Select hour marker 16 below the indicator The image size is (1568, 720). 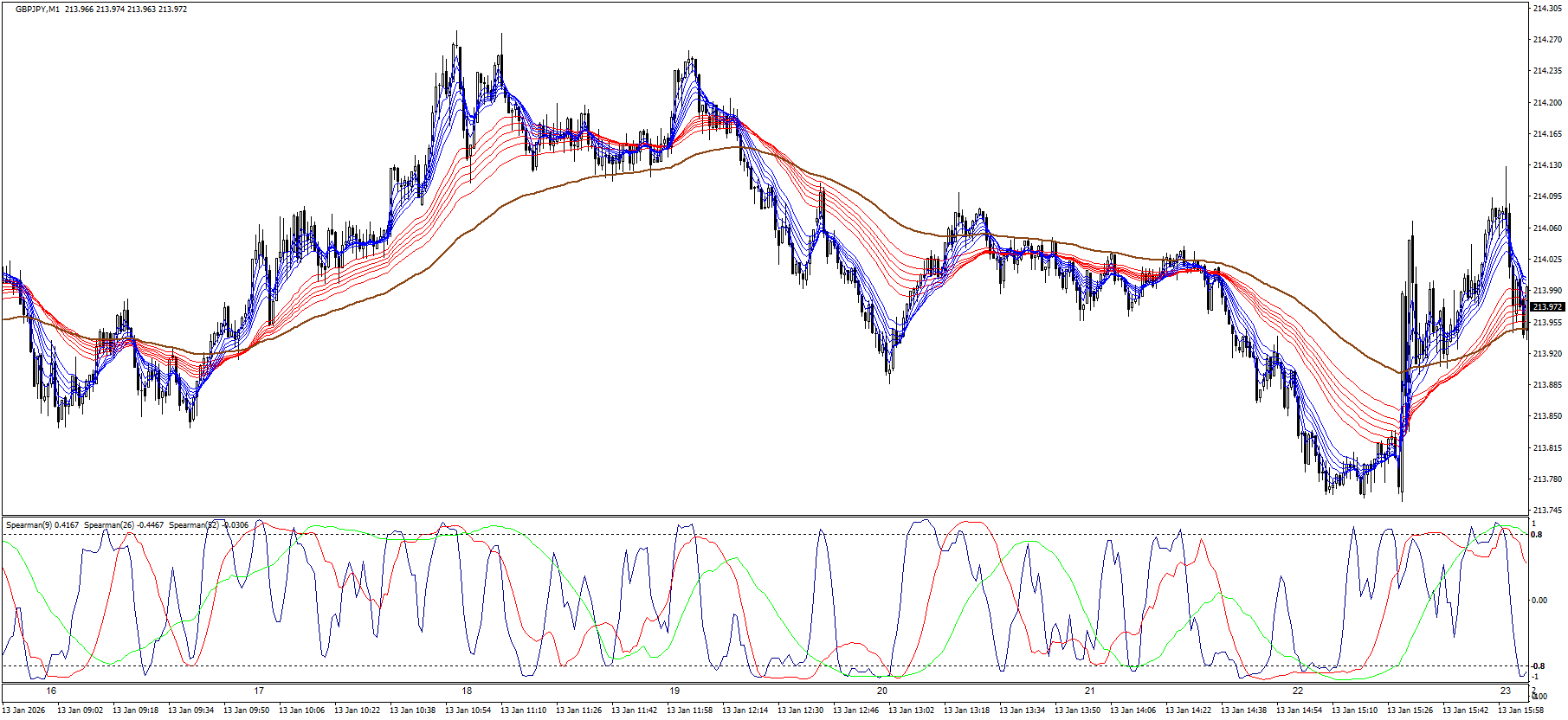[x=51, y=691]
